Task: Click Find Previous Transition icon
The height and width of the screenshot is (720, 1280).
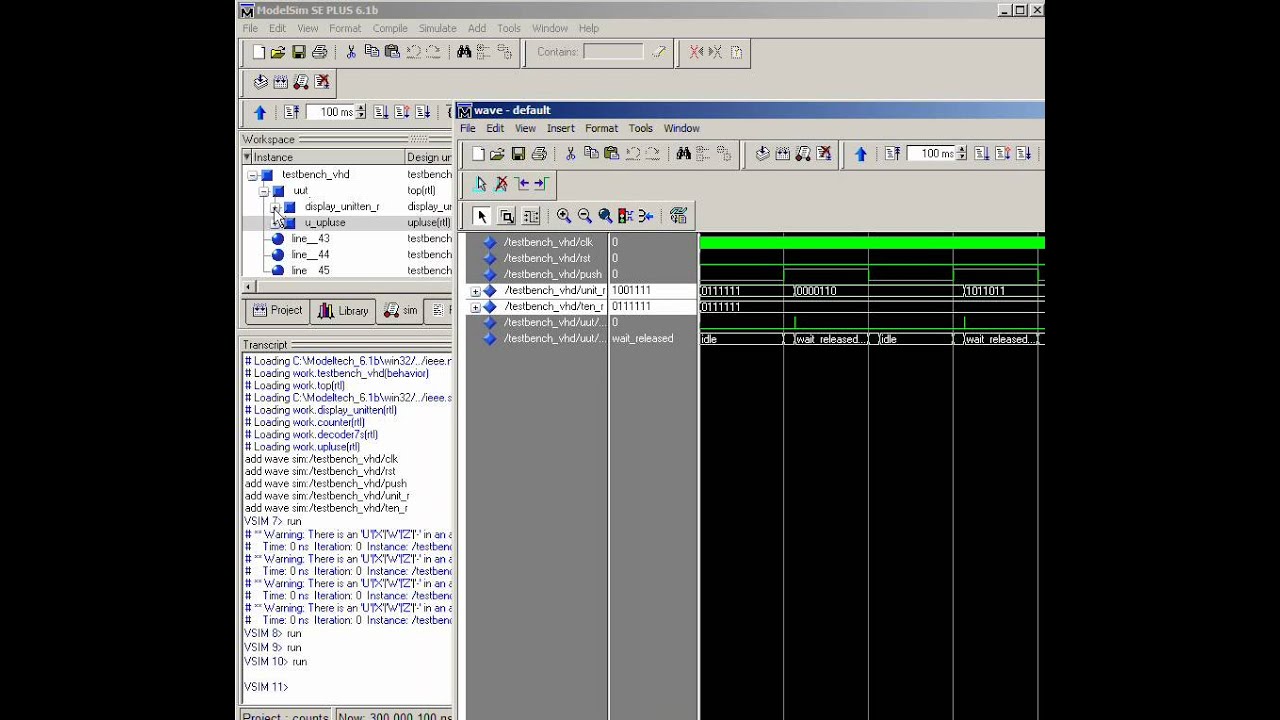Action: 522,184
